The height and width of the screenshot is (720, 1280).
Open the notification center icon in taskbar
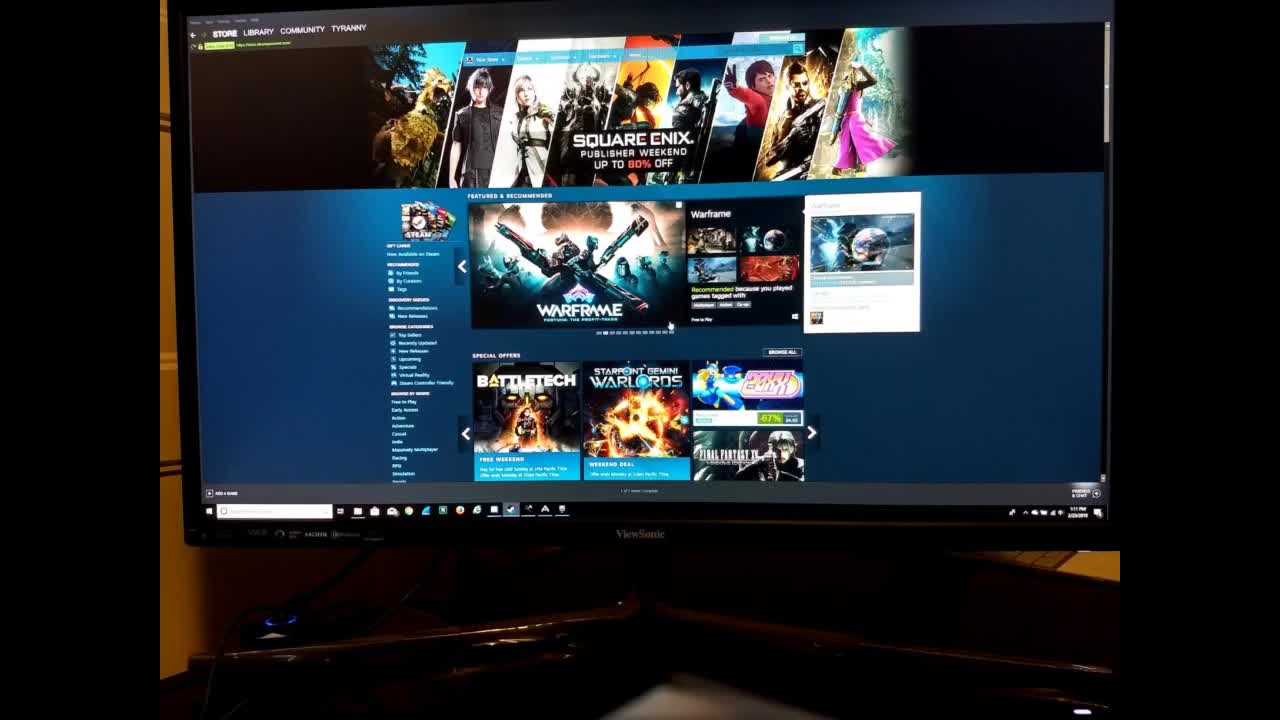pos(1098,513)
